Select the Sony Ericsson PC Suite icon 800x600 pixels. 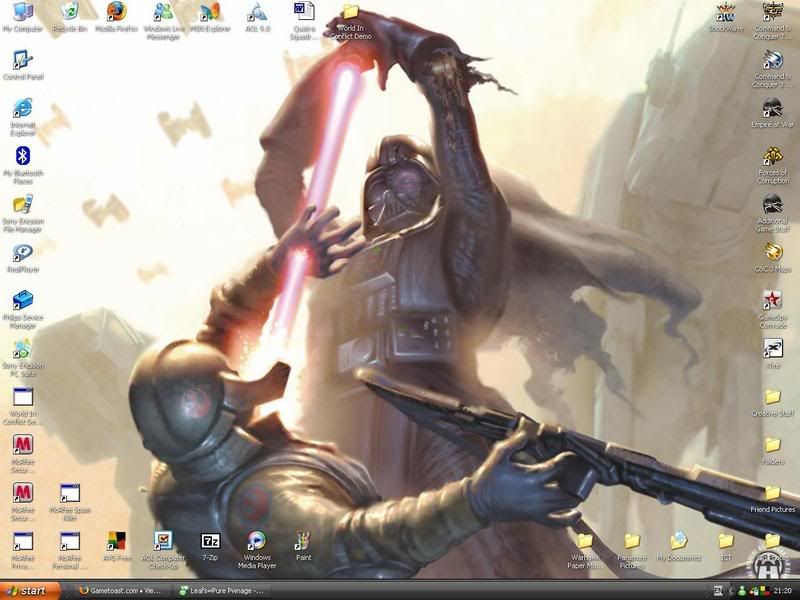click(23, 357)
